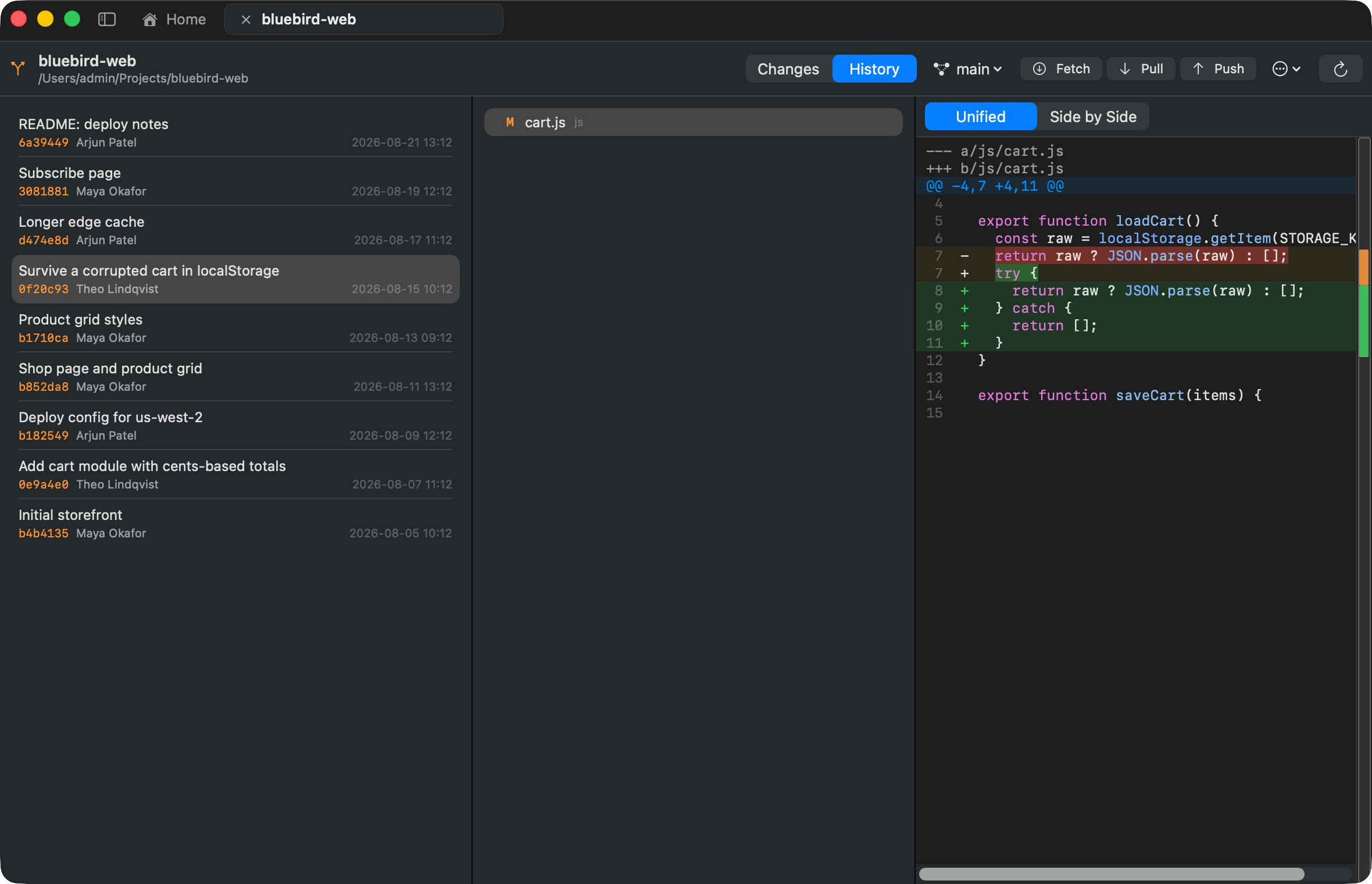Open 'Deploy config for us-west-2' commit

click(x=235, y=426)
